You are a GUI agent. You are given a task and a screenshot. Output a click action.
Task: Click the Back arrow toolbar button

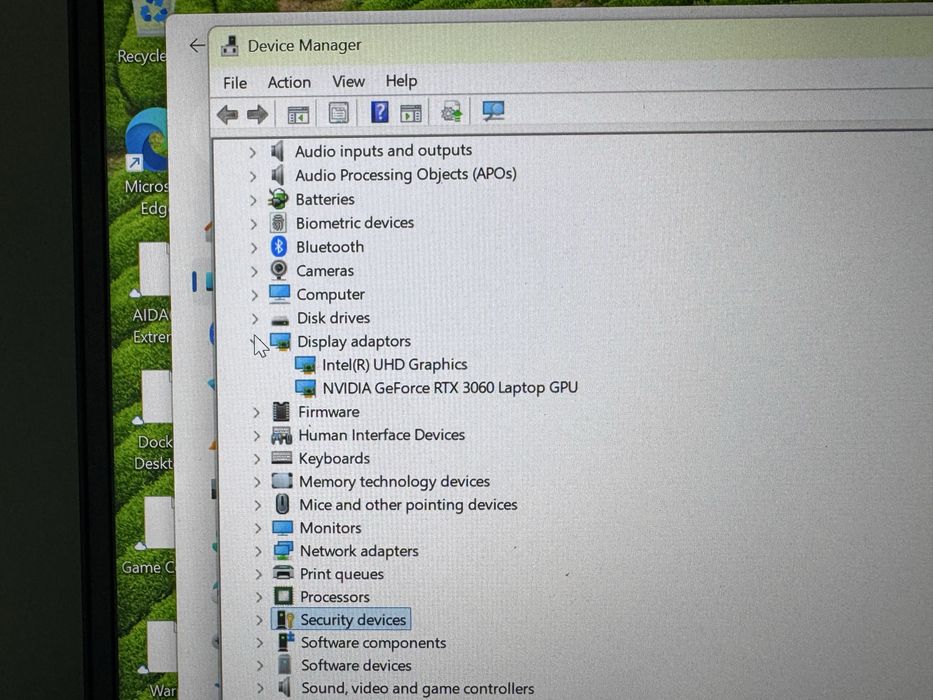coord(227,114)
